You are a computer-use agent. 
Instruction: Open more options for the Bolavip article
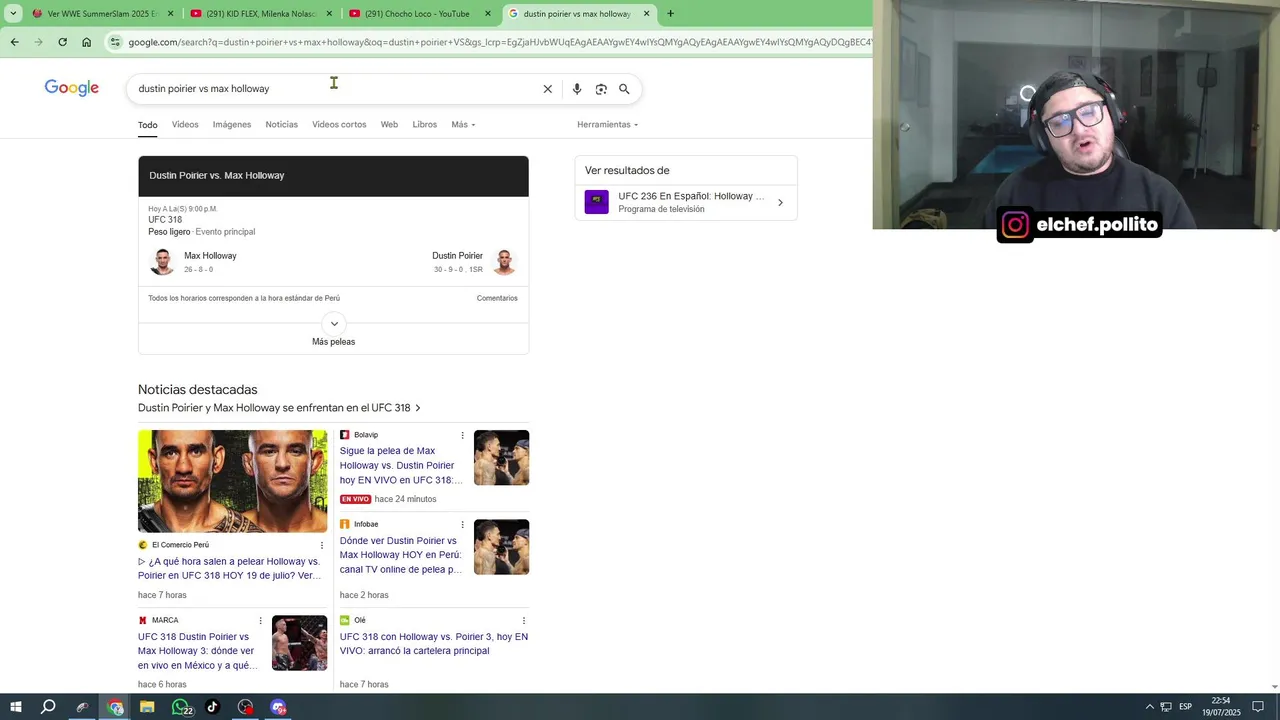pos(462,435)
